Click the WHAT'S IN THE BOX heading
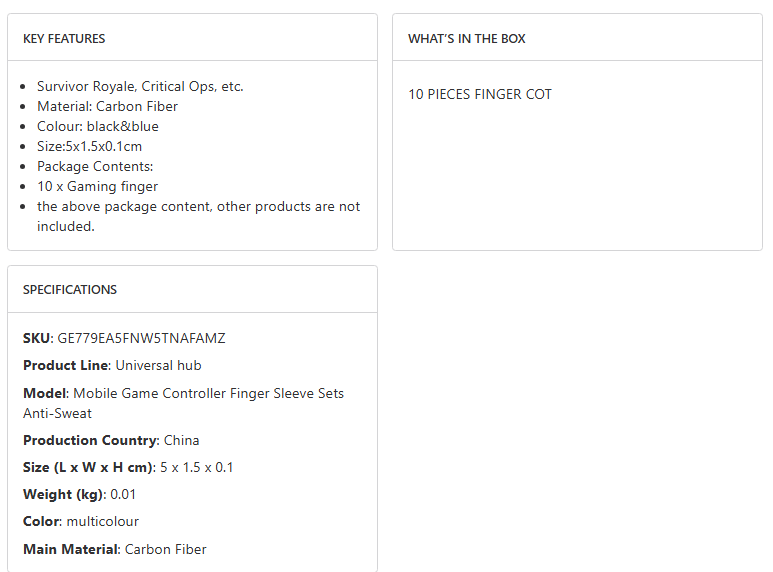The image size is (773, 572). coord(466,39)
